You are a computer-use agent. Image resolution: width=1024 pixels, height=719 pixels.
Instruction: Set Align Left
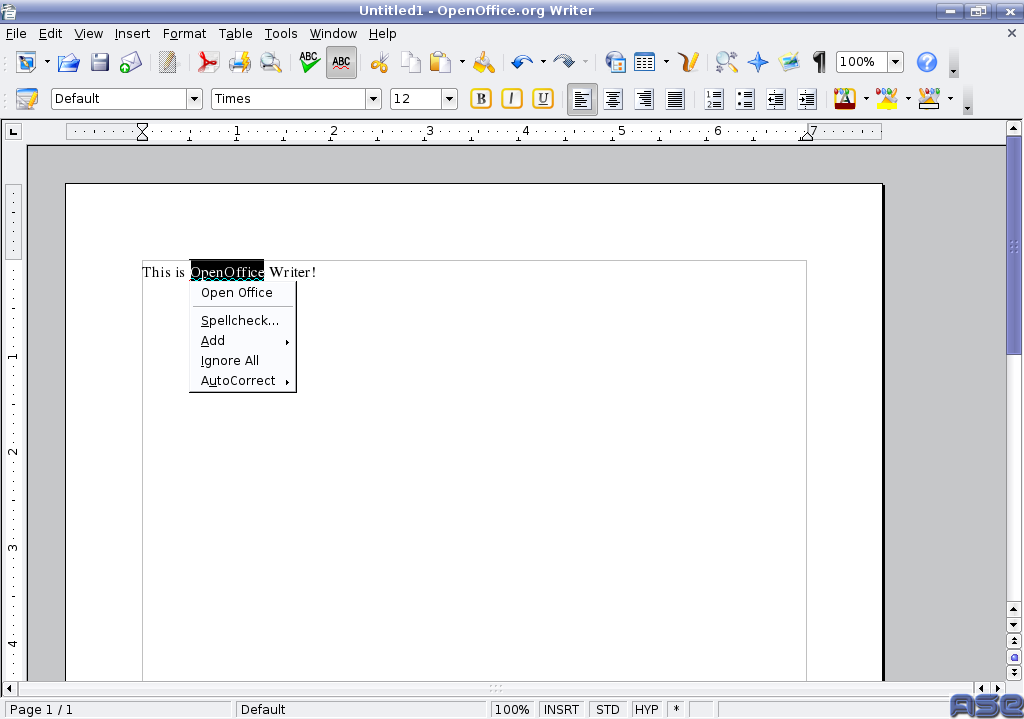[x=582, y=99]
